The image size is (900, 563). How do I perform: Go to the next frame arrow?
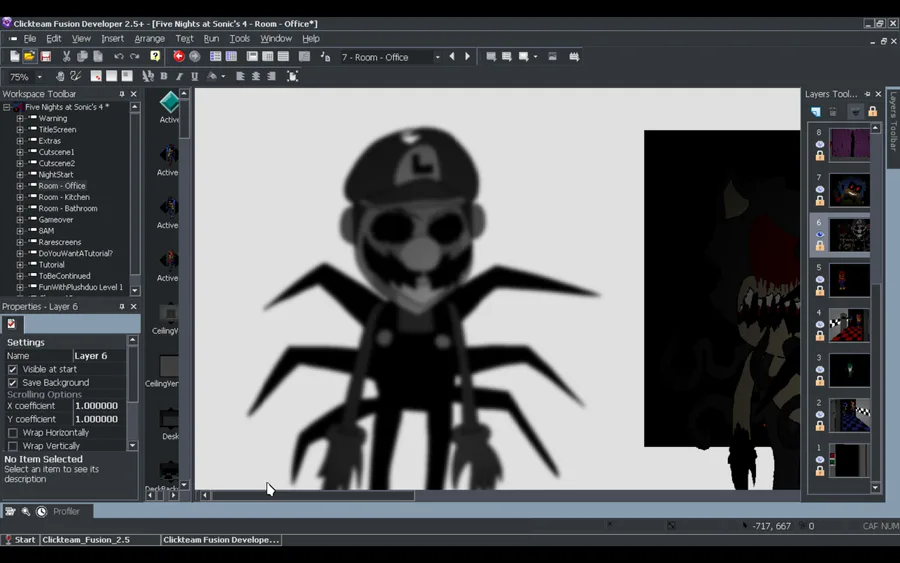coord(467,57)
